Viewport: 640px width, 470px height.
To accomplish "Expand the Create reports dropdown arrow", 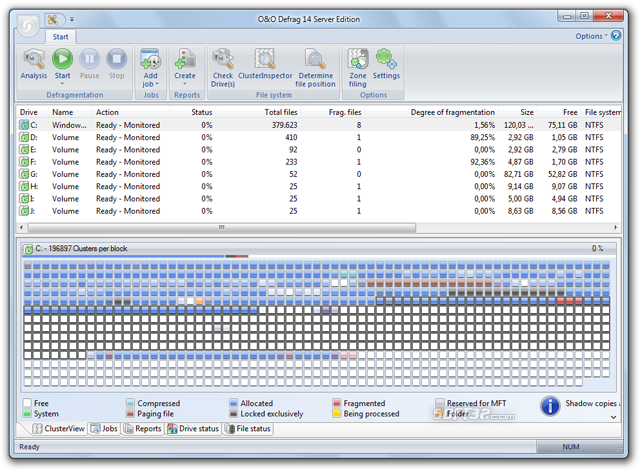I will click(x=185, y=84).
